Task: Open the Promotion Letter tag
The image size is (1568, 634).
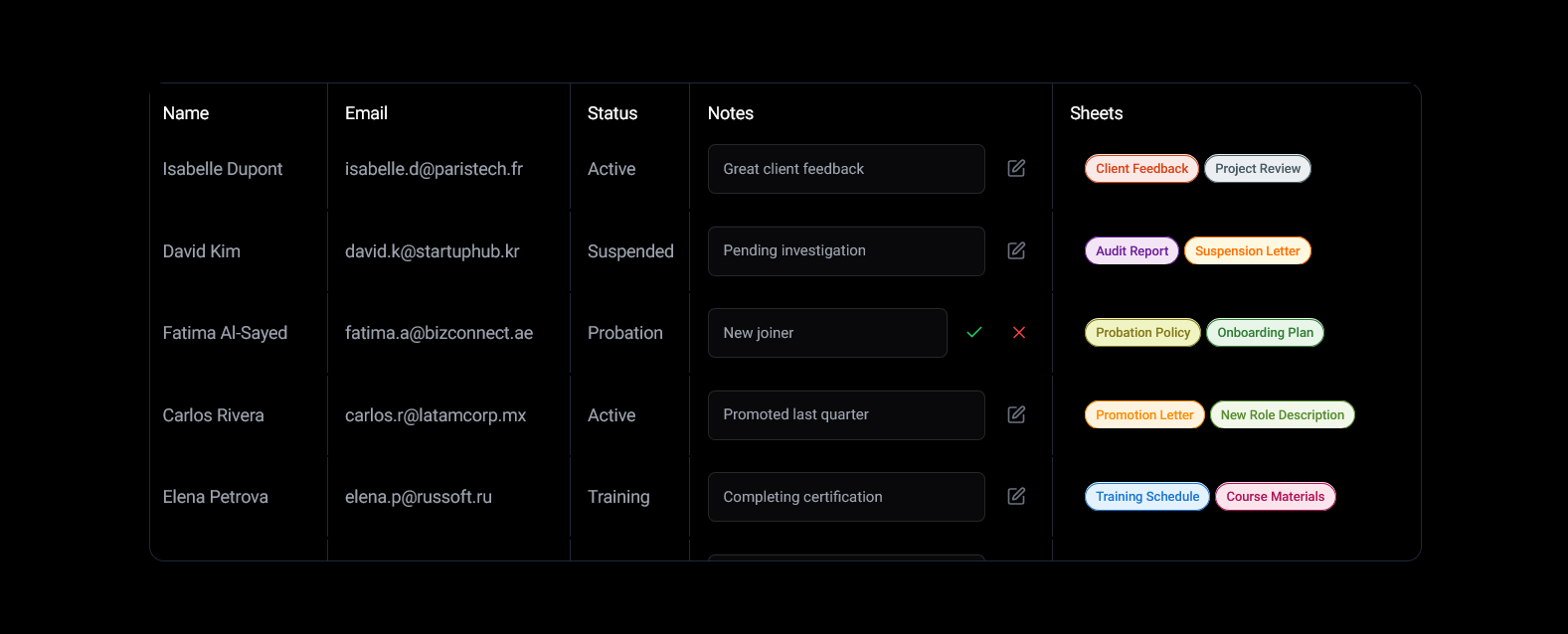Action: click(1144, 415)
